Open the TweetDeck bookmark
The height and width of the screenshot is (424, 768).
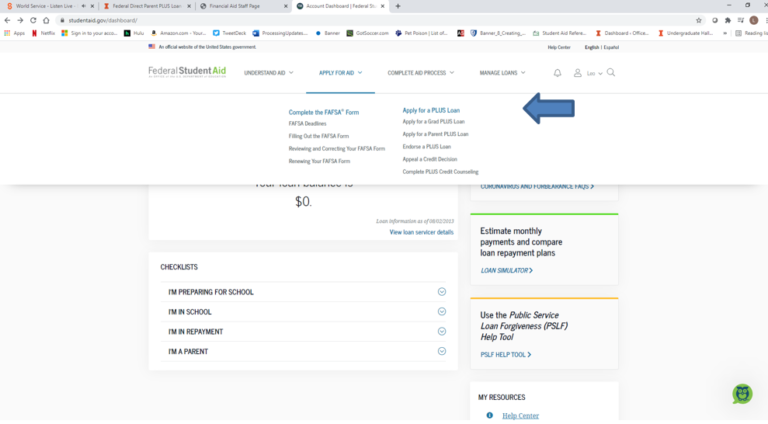[229, 33]
